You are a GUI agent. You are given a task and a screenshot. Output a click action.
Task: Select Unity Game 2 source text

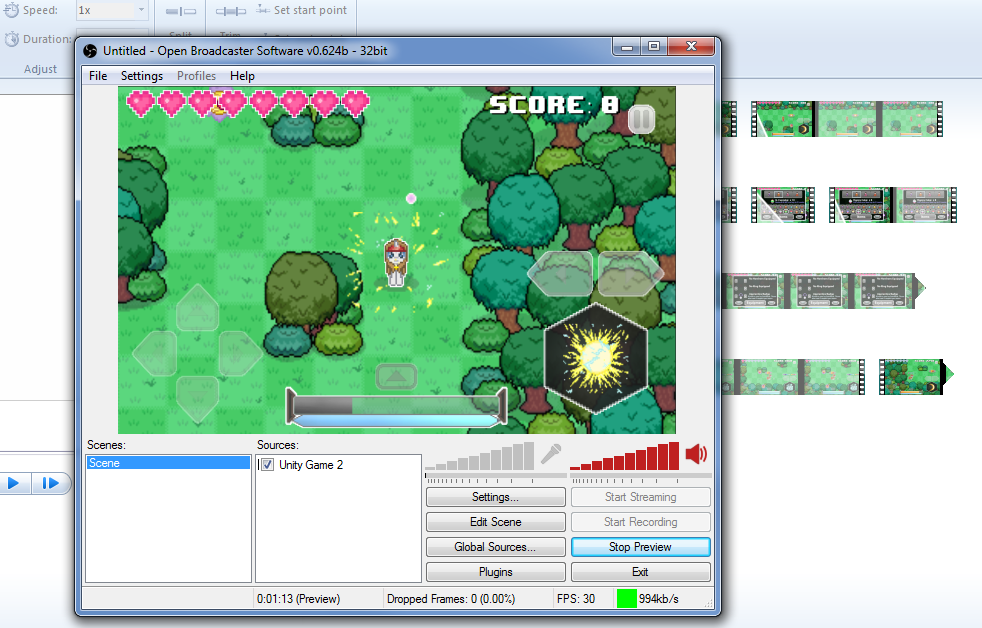[311, 465]
